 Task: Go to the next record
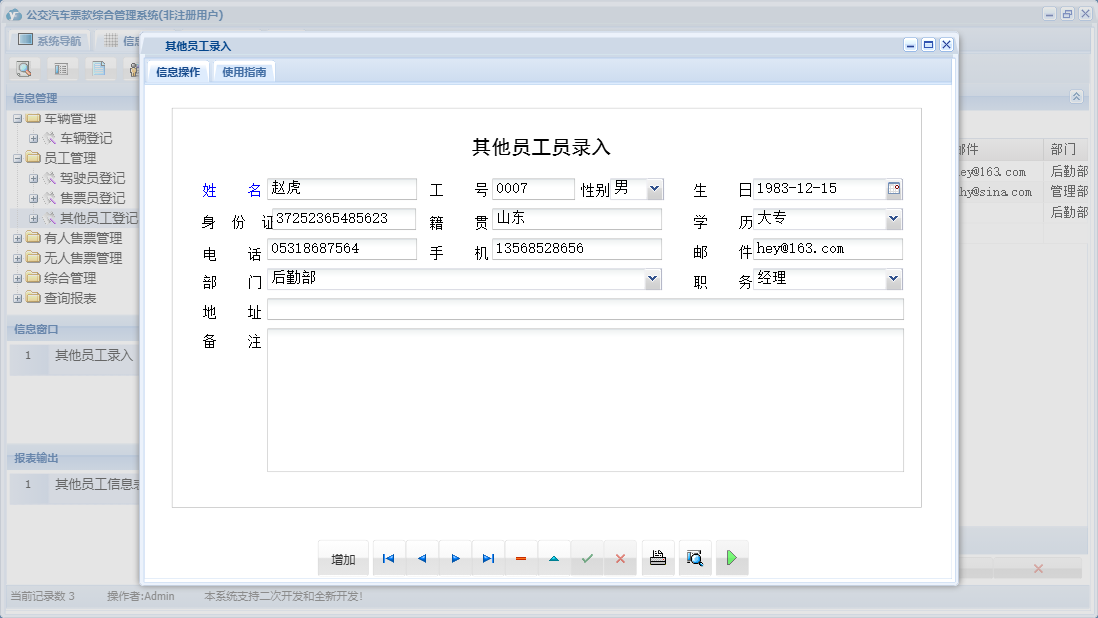[456, 558]
